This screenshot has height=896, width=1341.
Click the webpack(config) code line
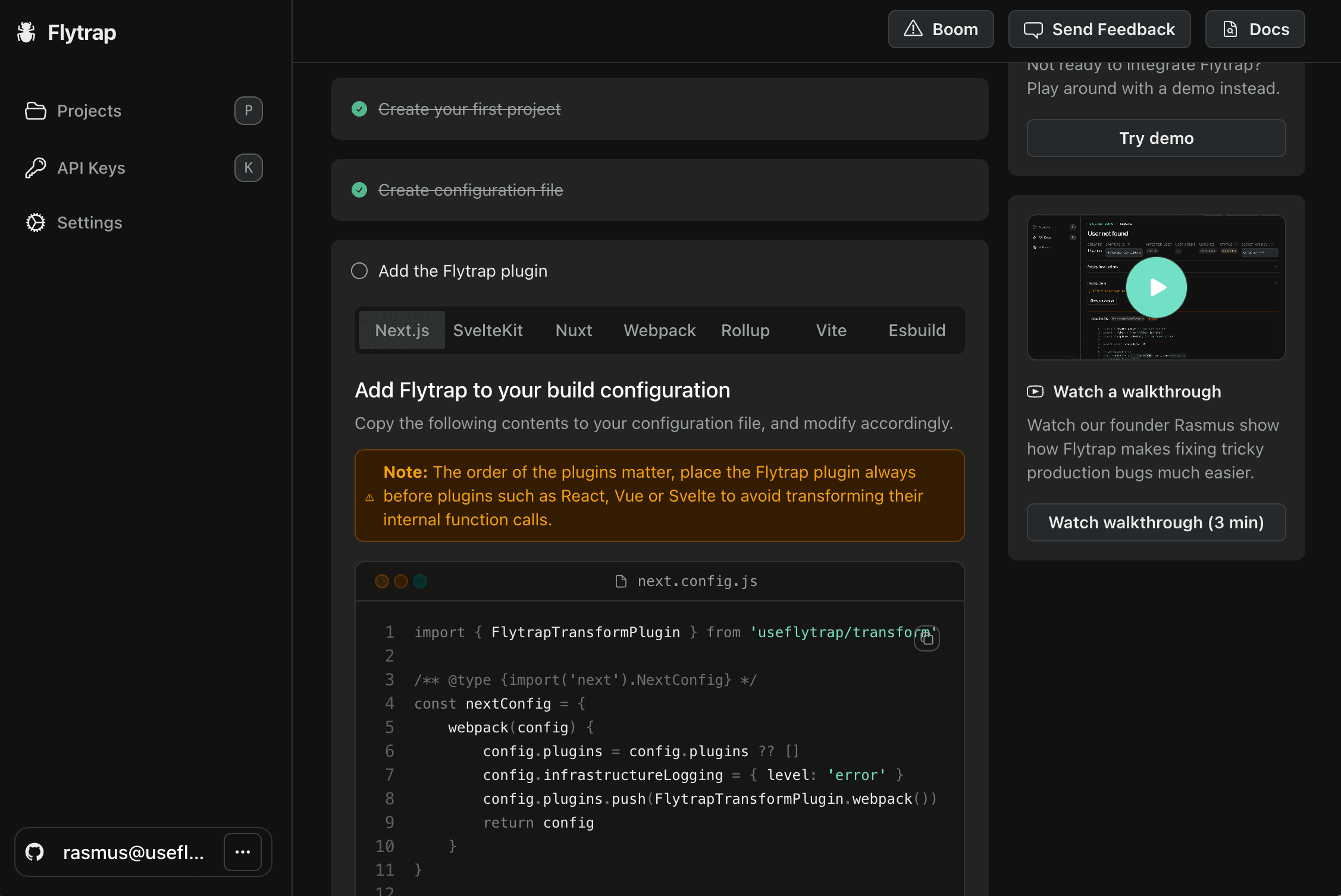(x=521, y=728)
